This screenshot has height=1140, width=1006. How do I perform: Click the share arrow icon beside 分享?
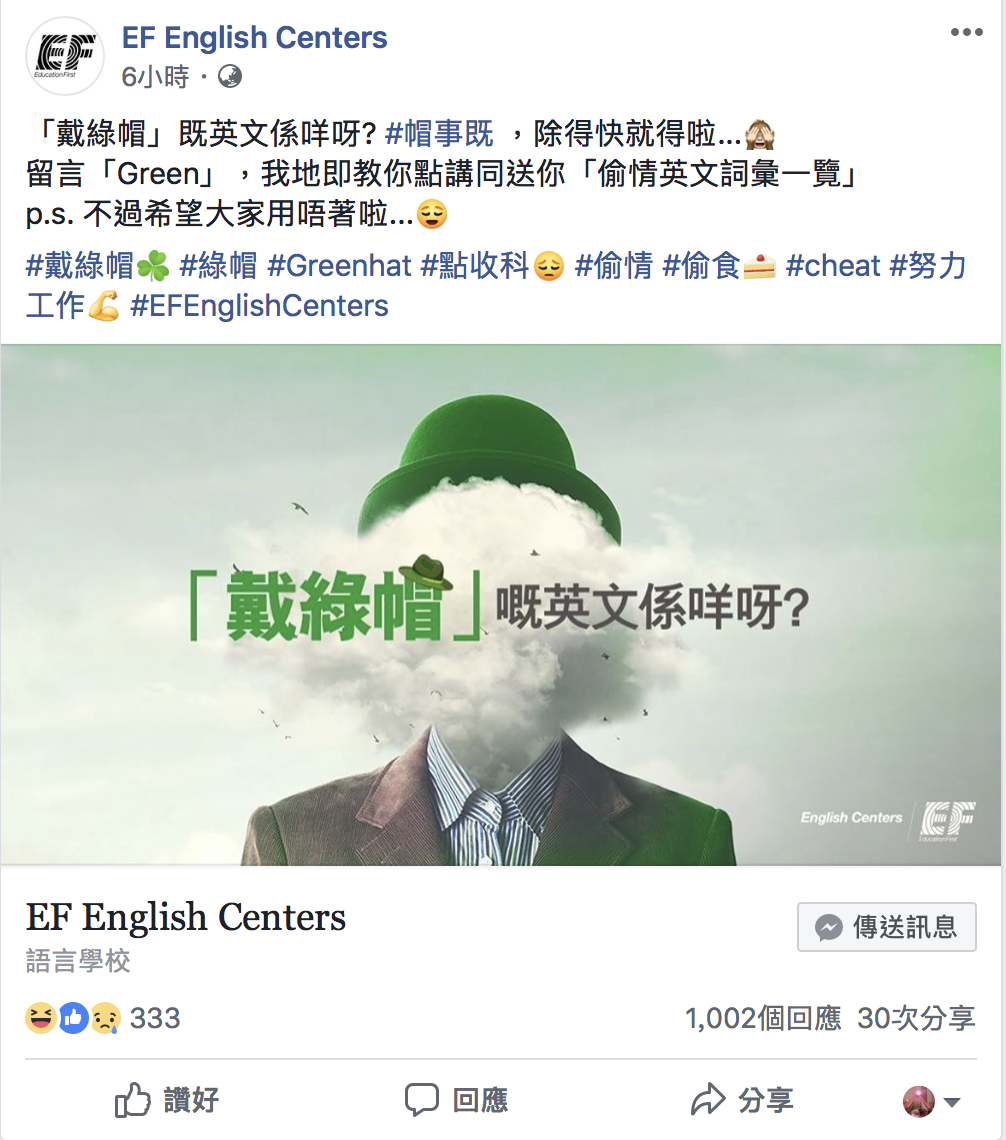pos(708,1099)
